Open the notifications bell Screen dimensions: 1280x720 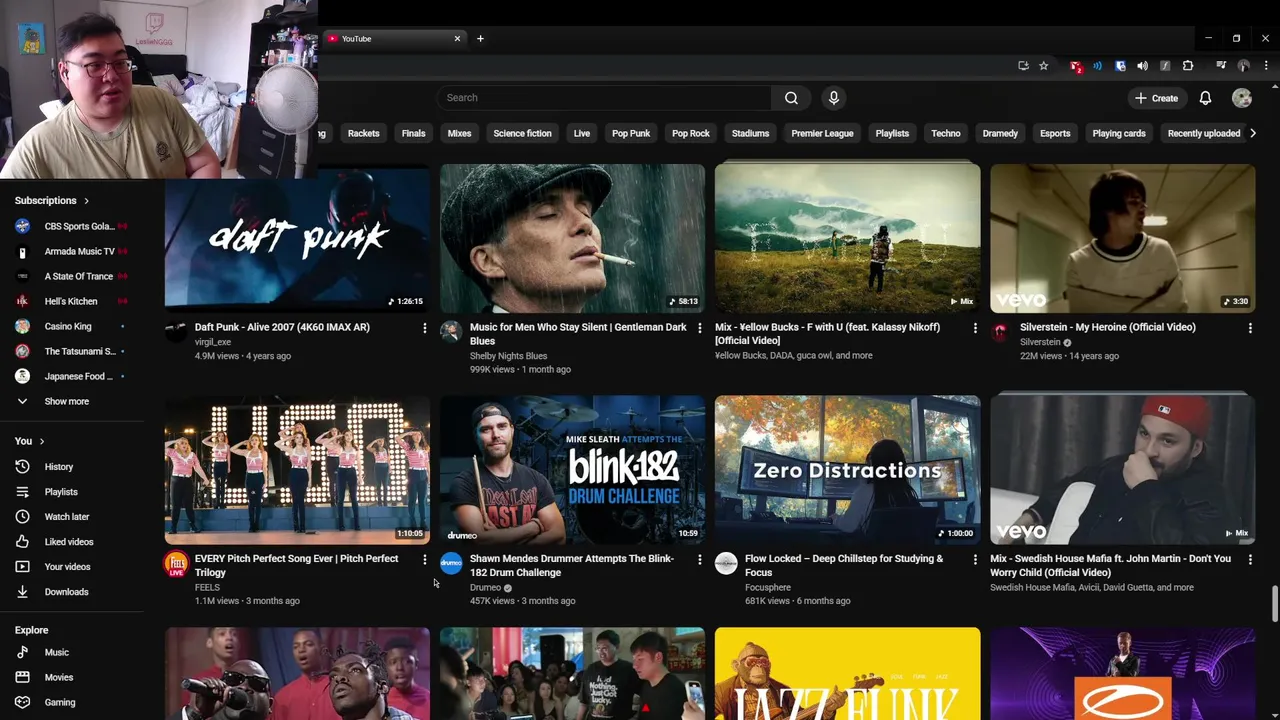(1205, 98)
